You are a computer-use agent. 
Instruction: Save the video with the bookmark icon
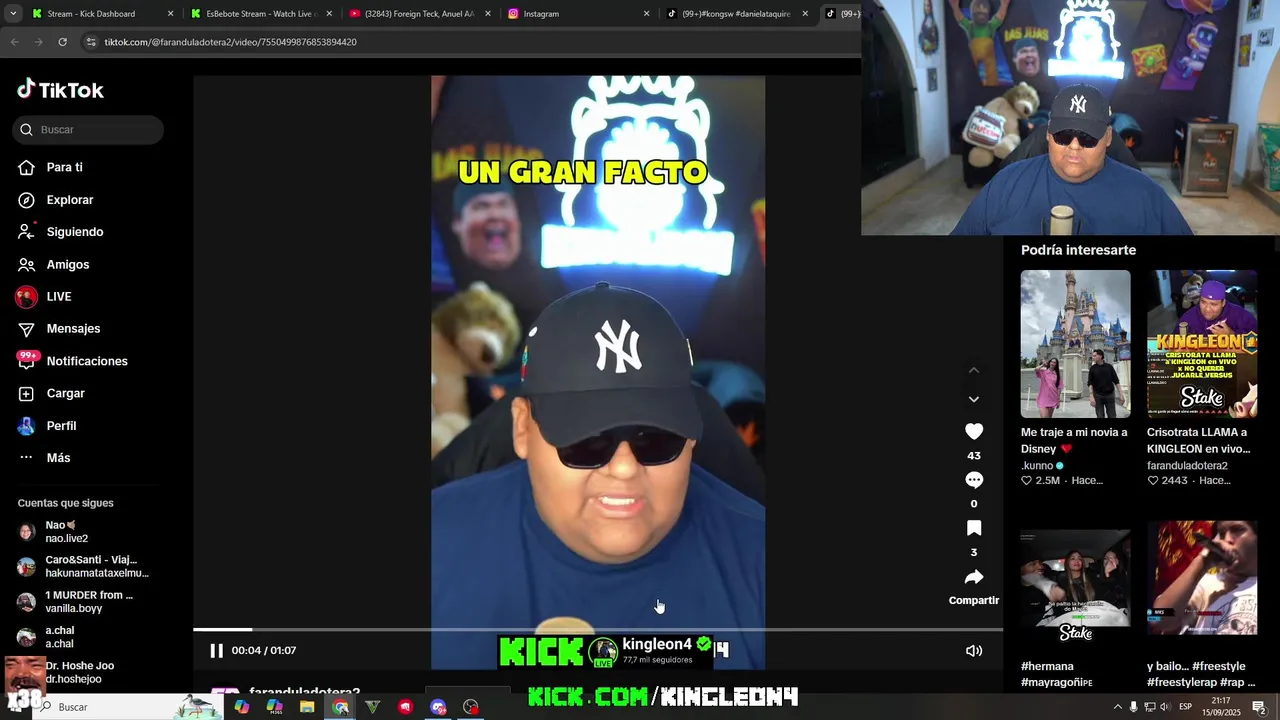[x=974, y=528]
